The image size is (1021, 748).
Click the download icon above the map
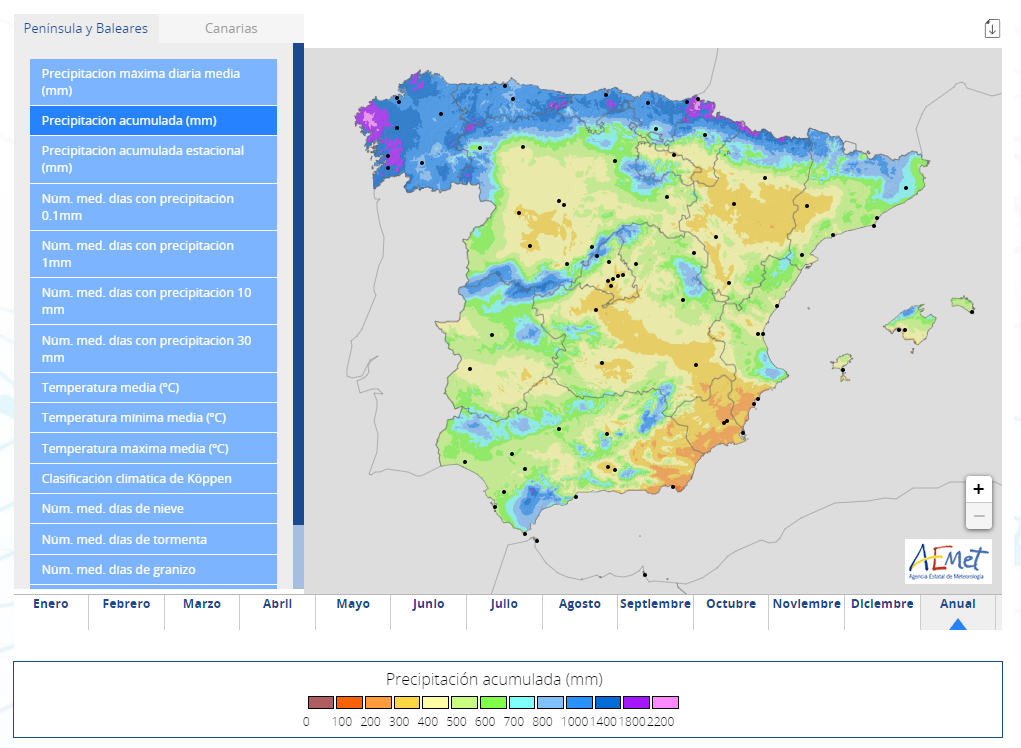click(992, 28)
